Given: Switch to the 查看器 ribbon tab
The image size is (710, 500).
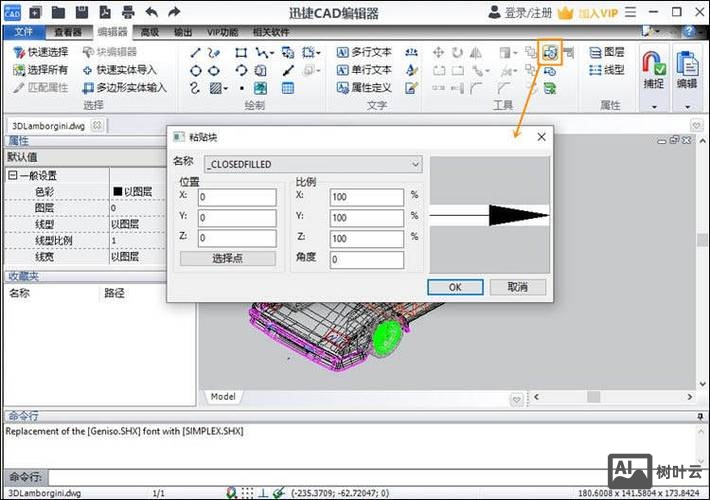Looking at the screenshot, I should click(66, 32).
